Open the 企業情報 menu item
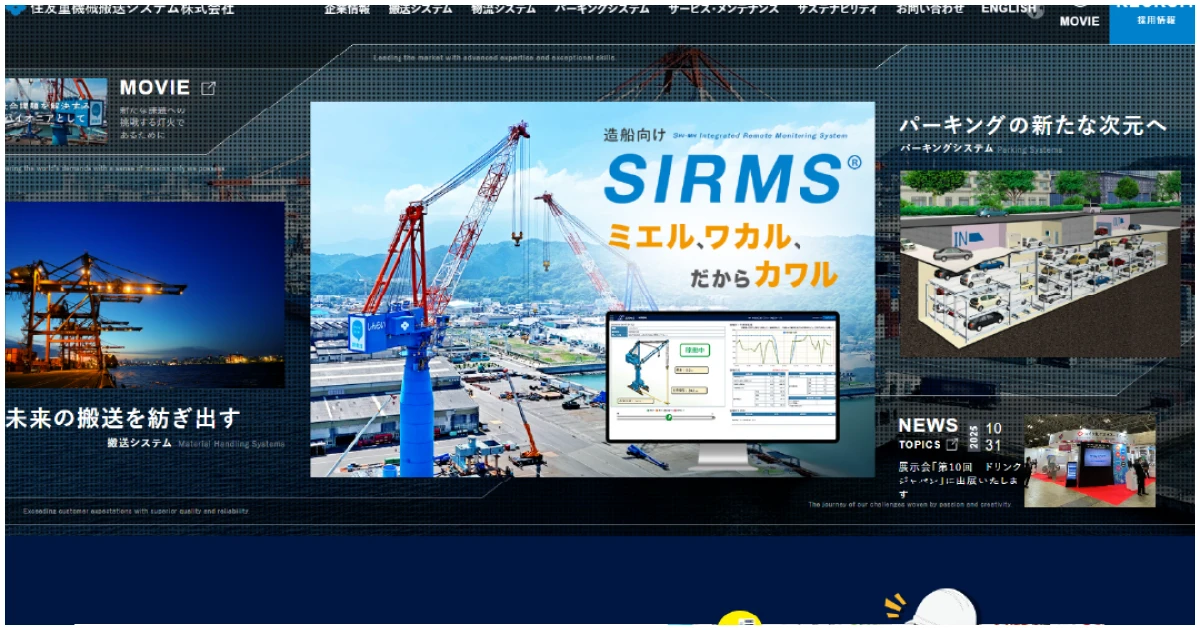This screenshot has width=1200, height=630. point(347,8)
